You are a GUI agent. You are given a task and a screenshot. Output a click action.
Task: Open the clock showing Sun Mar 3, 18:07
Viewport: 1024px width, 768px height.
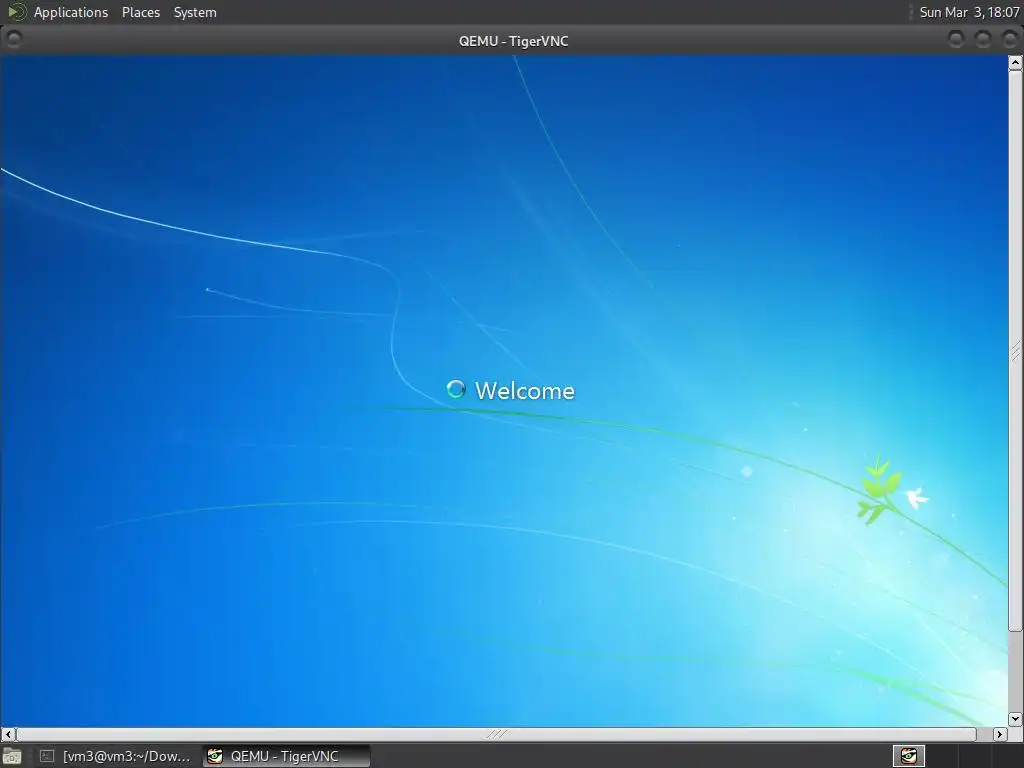pyautogui.click(x=969, y=12)
